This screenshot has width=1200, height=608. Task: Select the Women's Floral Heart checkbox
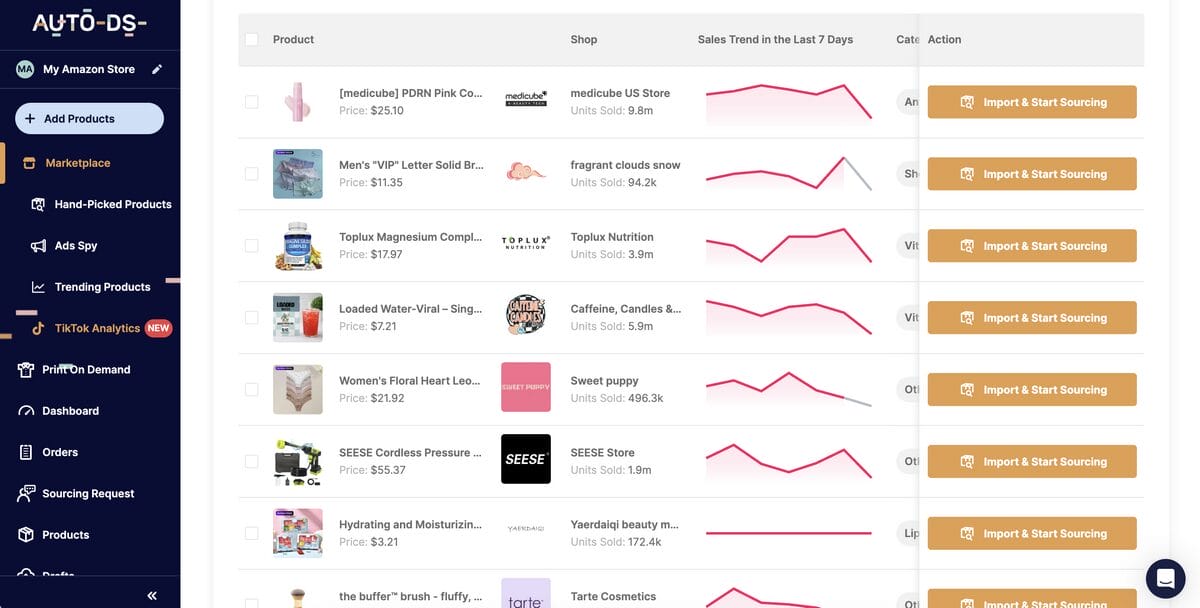pos(251,390)
